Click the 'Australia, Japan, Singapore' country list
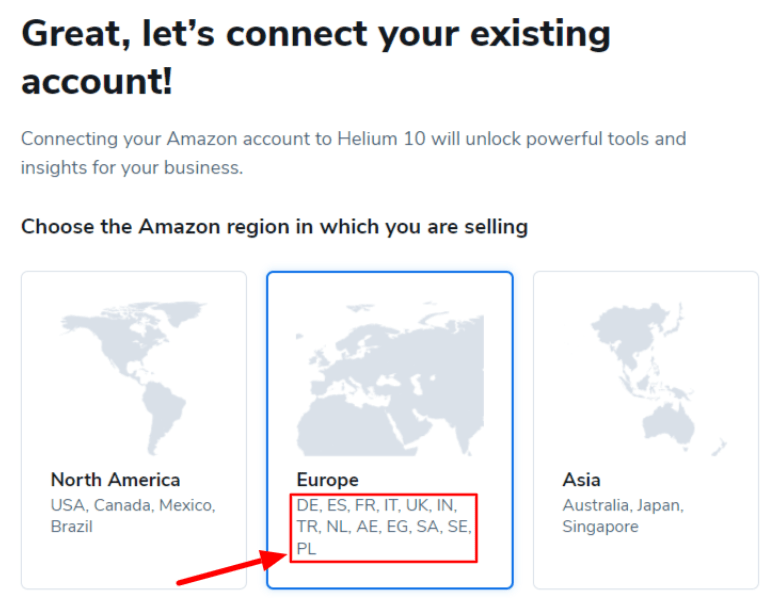This screenshot has height=598, width=771. coord(623,516)
